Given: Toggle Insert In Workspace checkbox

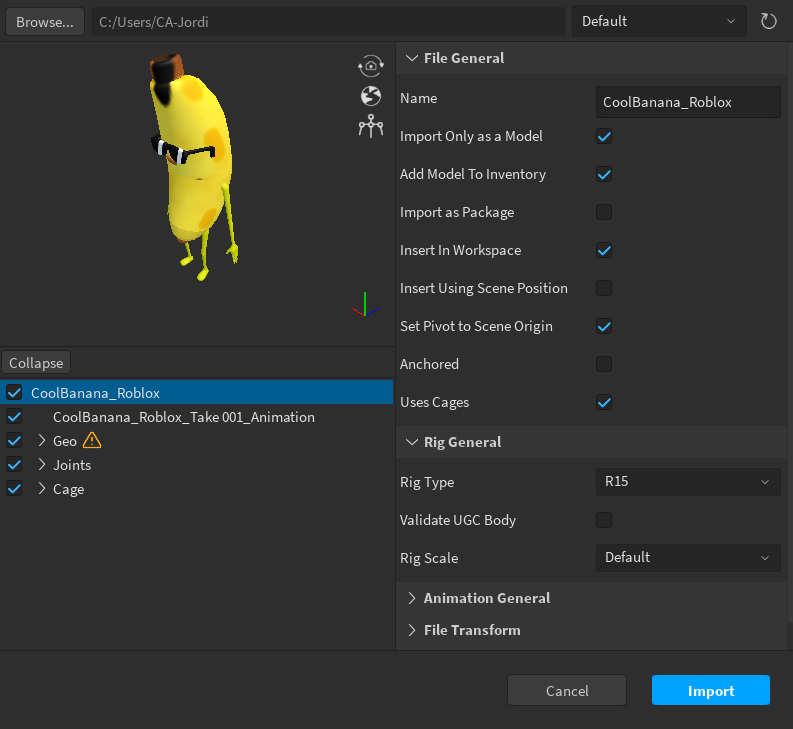Looking at the screenshot, I should point(604,250).
